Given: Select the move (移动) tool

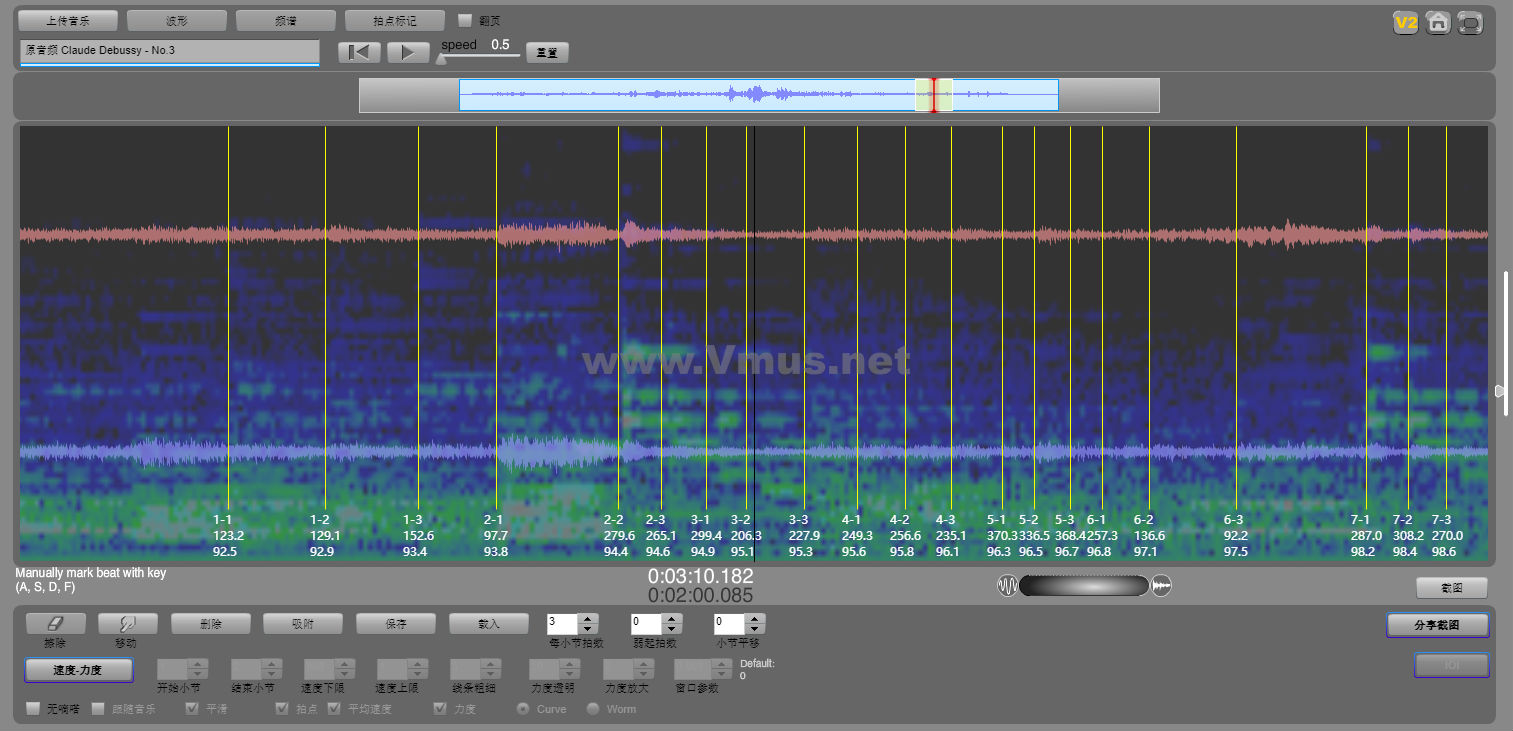Looking at the screenshot, I should point(127,624).
